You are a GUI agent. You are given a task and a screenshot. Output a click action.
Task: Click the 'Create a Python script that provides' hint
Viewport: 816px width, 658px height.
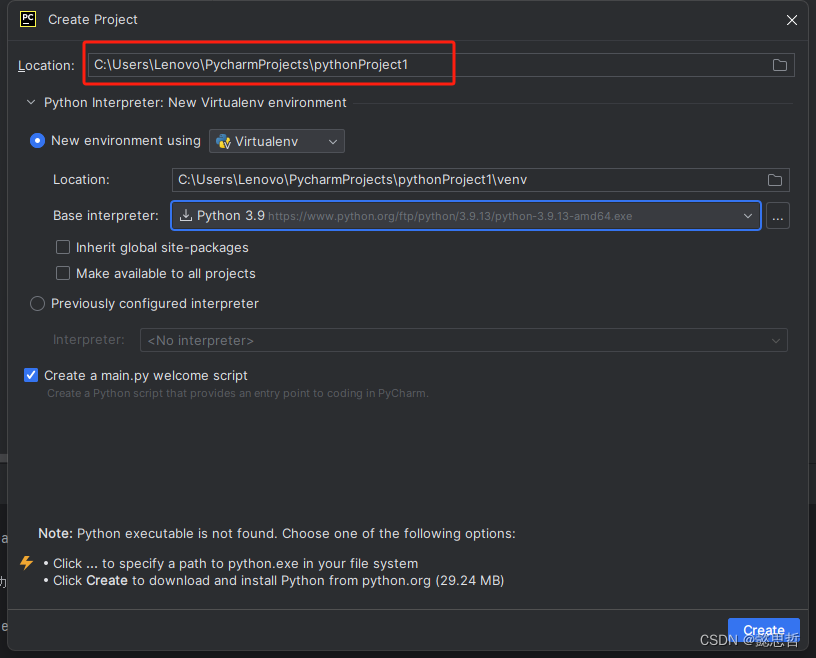238,393
